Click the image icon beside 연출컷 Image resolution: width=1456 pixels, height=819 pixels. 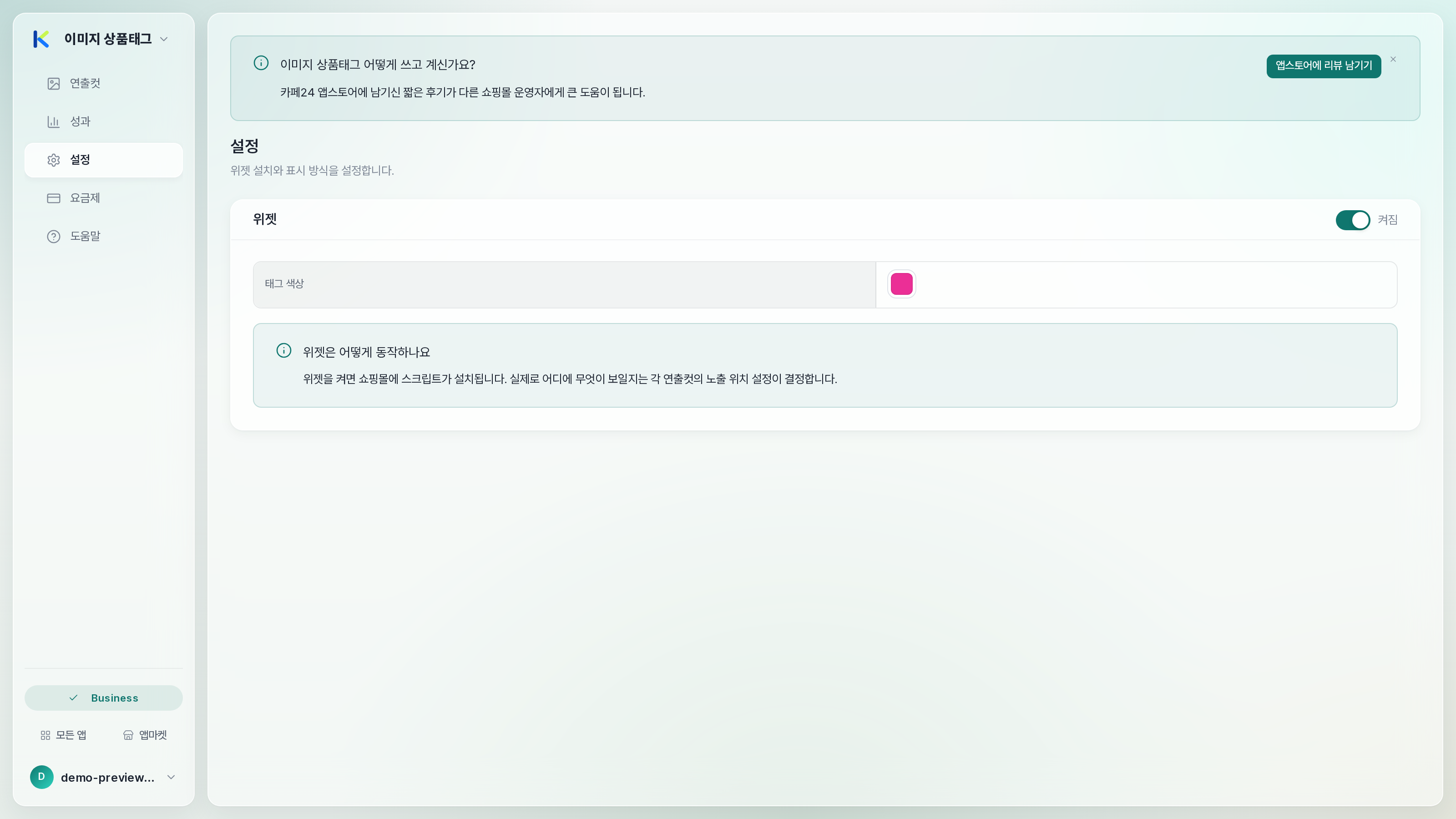pyautogui.click(x=54, y=84)
